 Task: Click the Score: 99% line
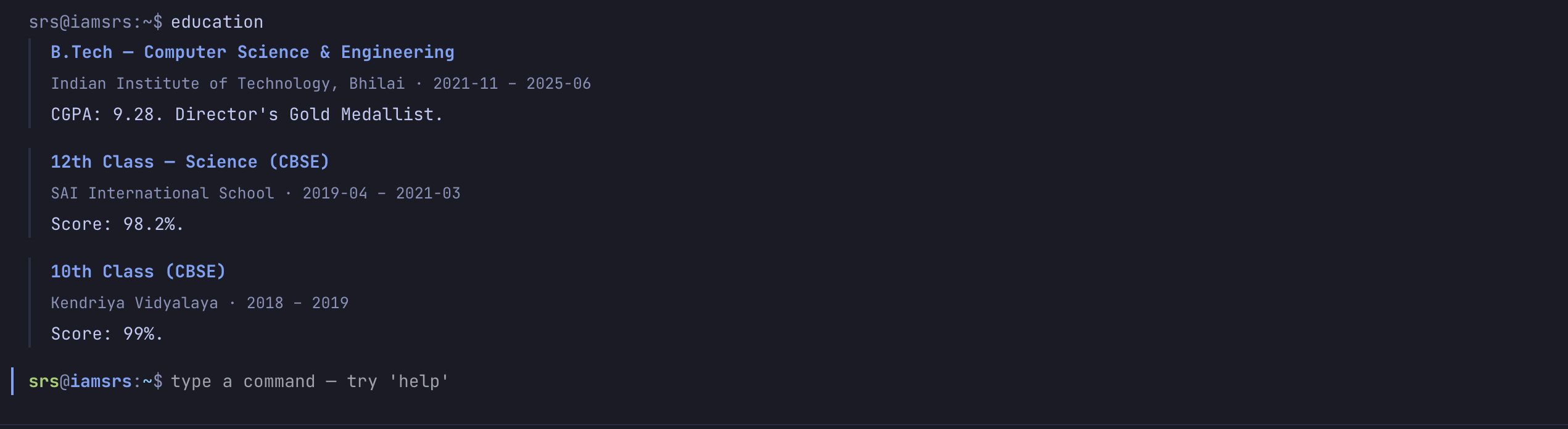pyautogui.click(x=107, y=334)
